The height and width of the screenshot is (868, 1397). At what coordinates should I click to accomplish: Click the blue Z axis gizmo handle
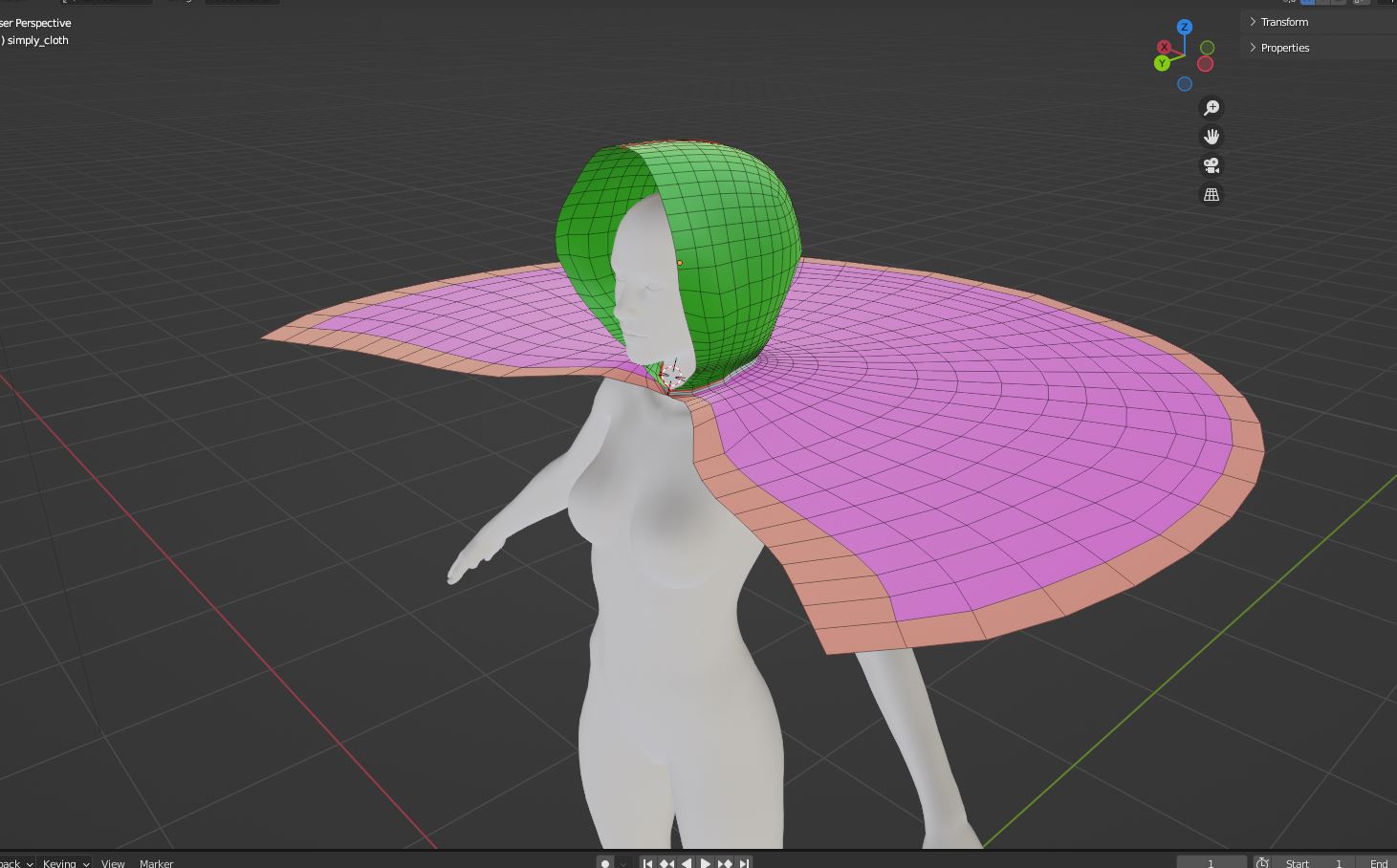tap(1185, 27)
